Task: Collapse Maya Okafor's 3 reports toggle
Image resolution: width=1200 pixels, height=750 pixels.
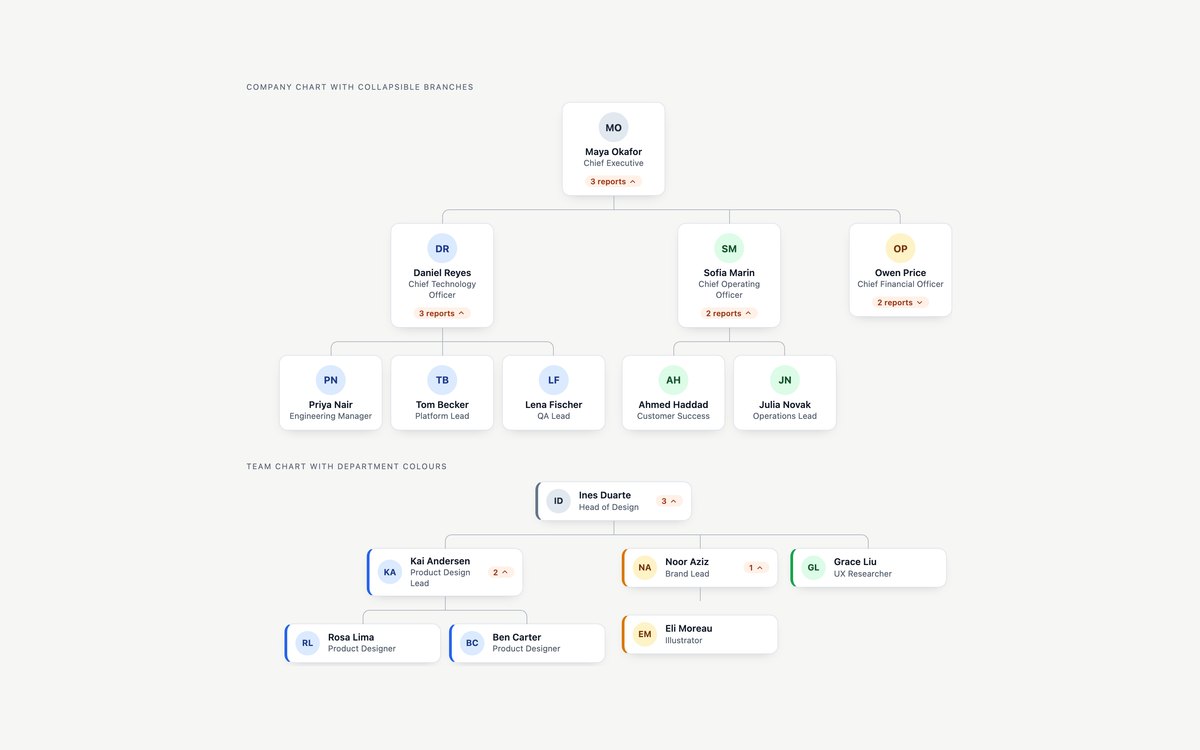Action: click(x=613, y=182)
